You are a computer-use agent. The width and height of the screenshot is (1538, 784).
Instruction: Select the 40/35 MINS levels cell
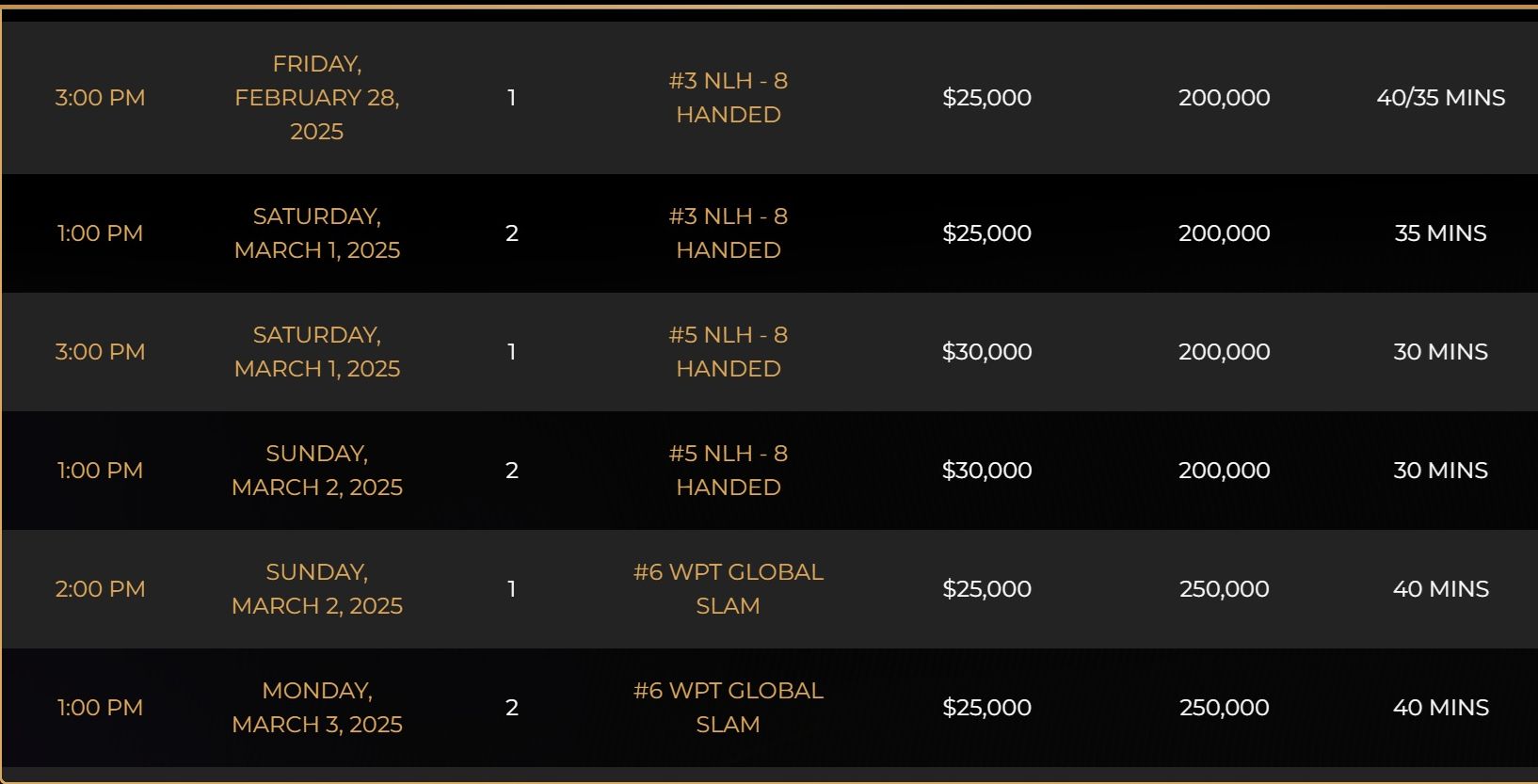point(1440,98)
